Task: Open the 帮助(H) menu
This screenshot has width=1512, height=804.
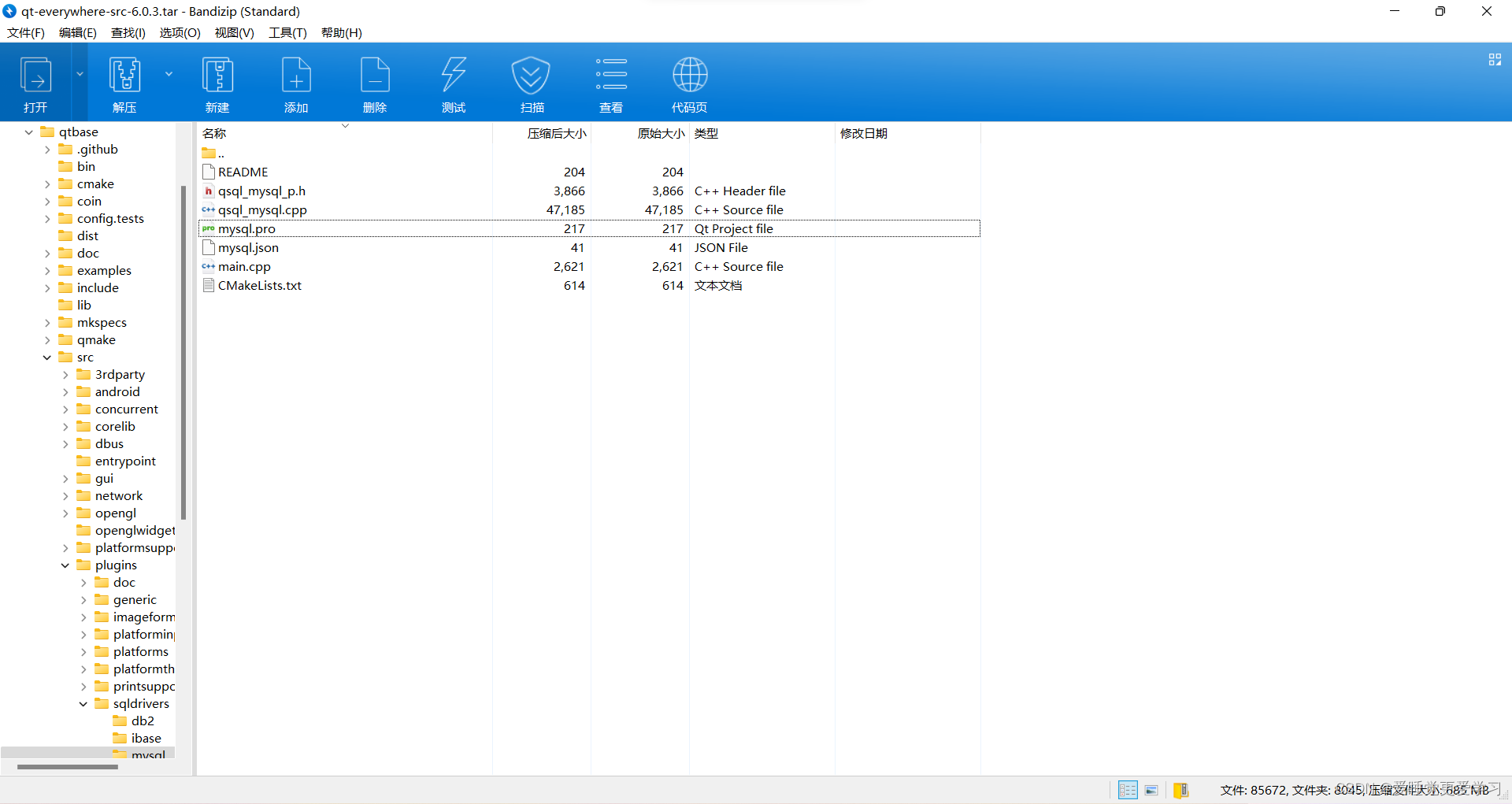Action: tap(342, 32)
